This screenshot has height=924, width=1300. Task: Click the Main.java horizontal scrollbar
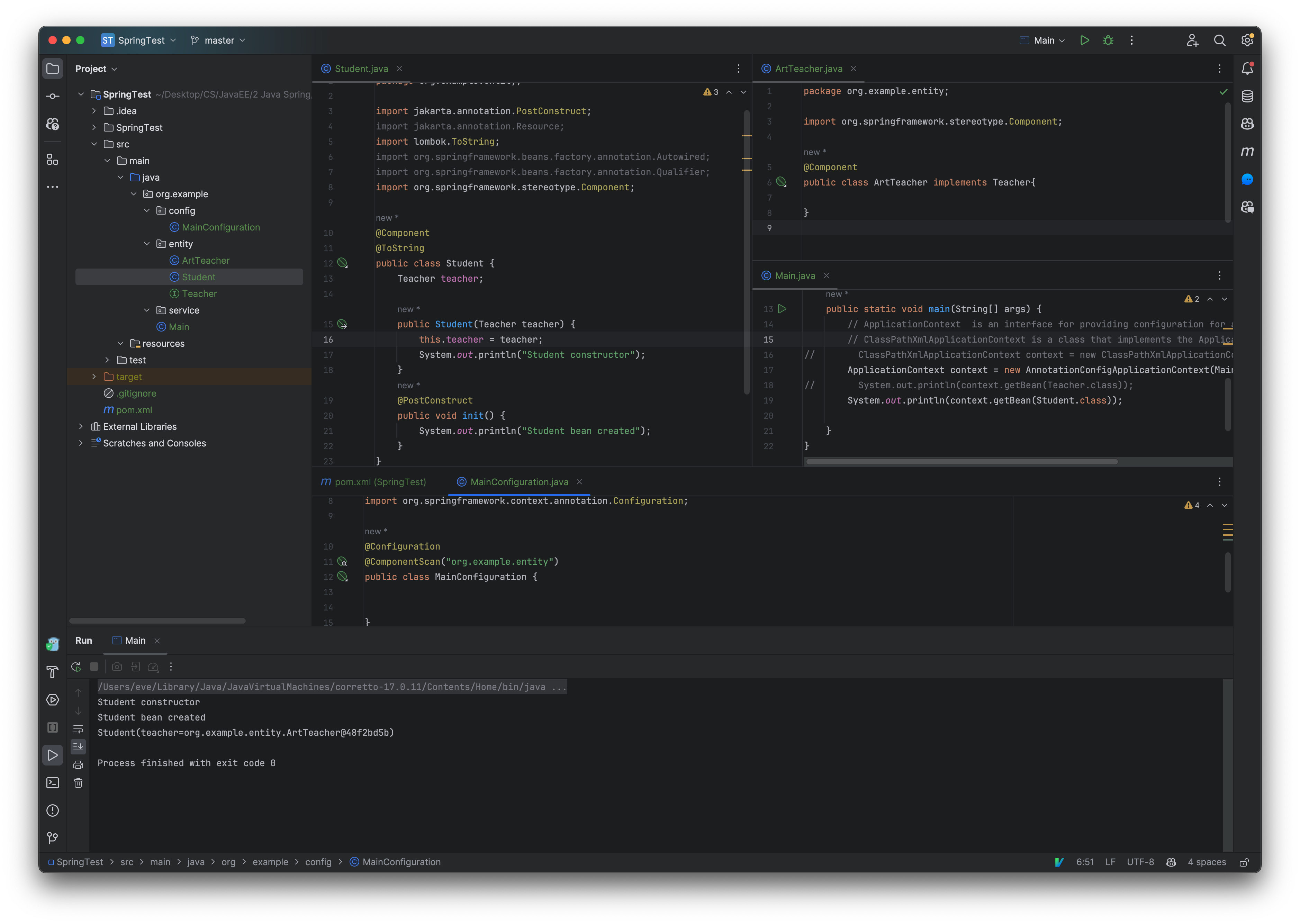(x=962, y=461)
